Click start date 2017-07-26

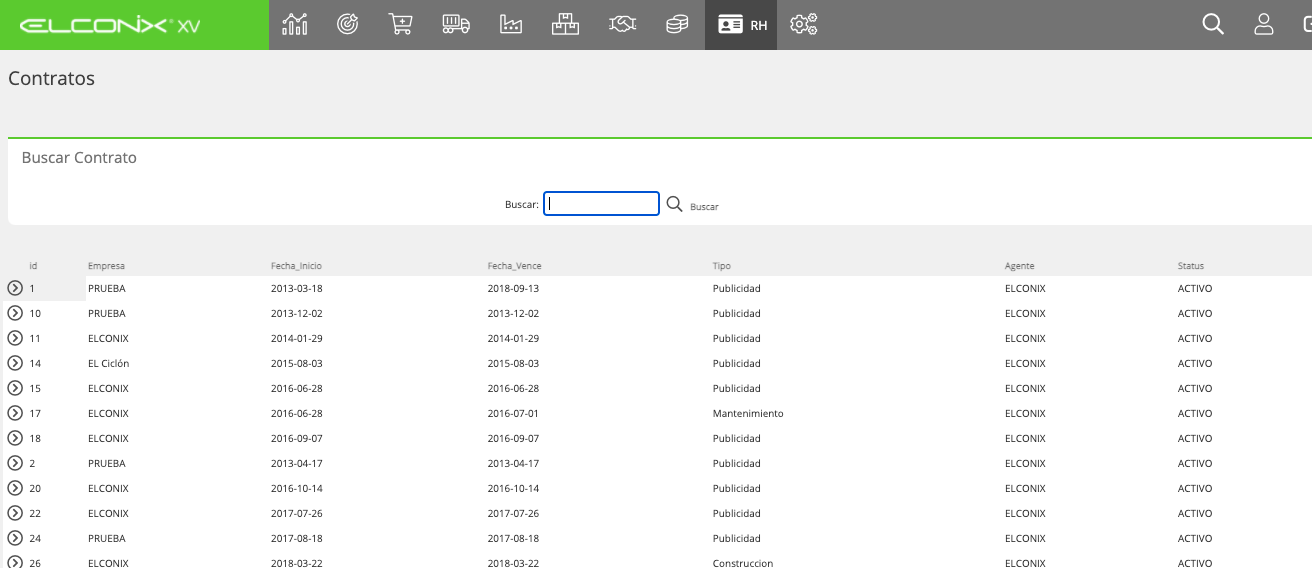click(x=296, y=513)
